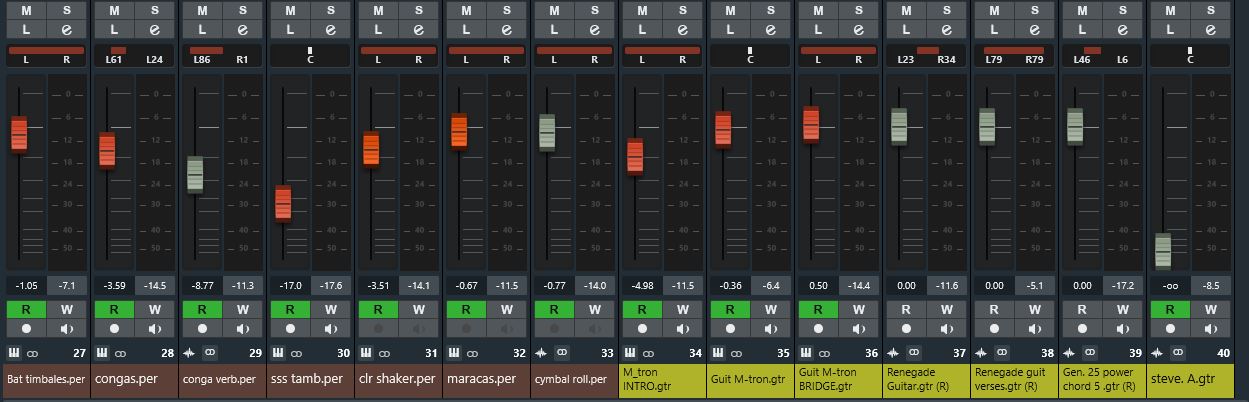Record-enable Renegade guit verses.gtr (R) channel

[994, 328]
